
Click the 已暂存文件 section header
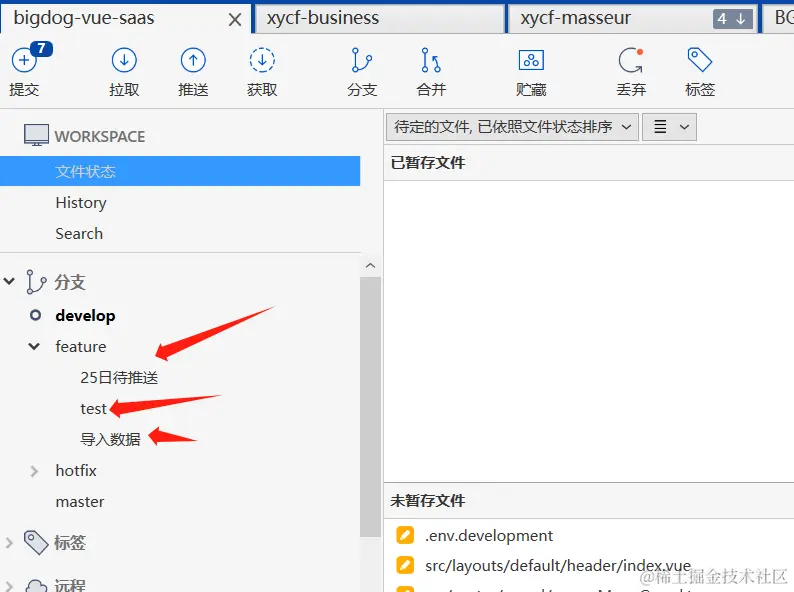point(427,163)
